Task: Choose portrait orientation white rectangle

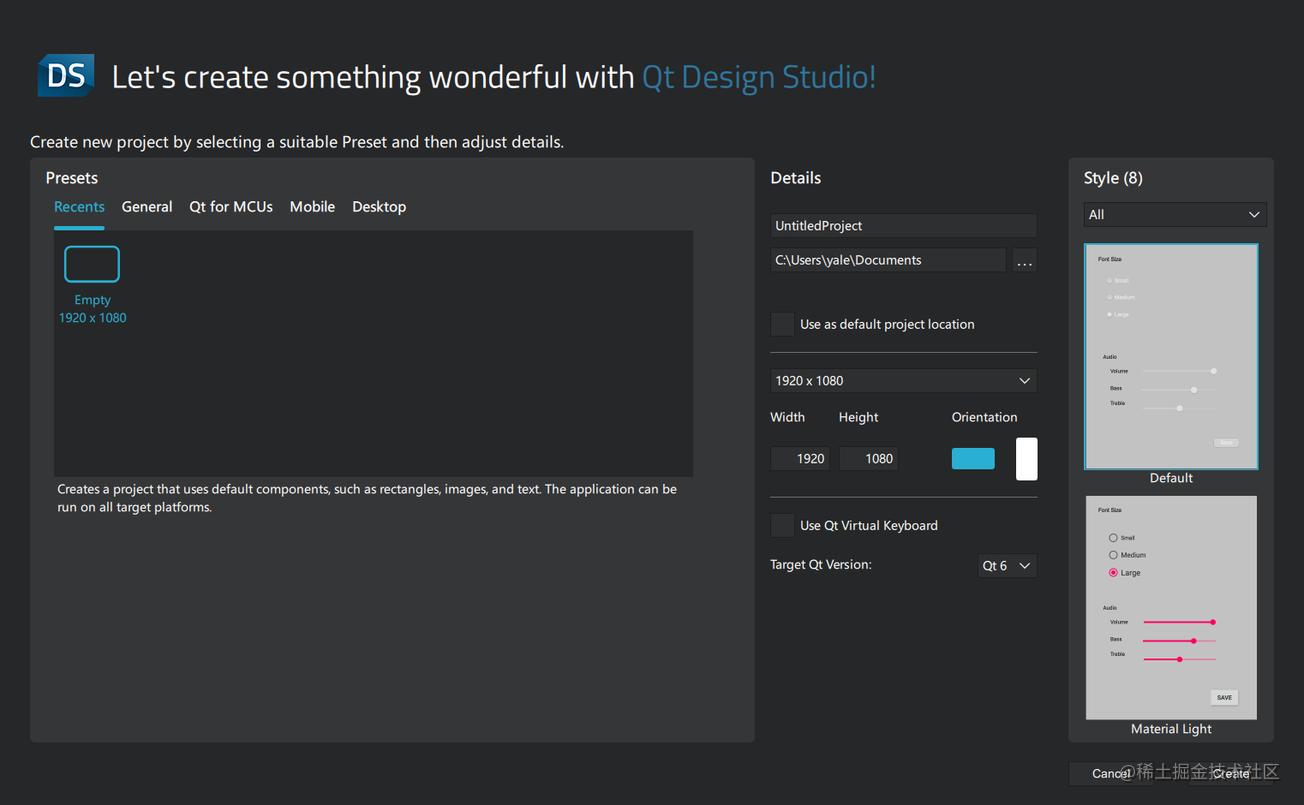Action: (1026, 459)
